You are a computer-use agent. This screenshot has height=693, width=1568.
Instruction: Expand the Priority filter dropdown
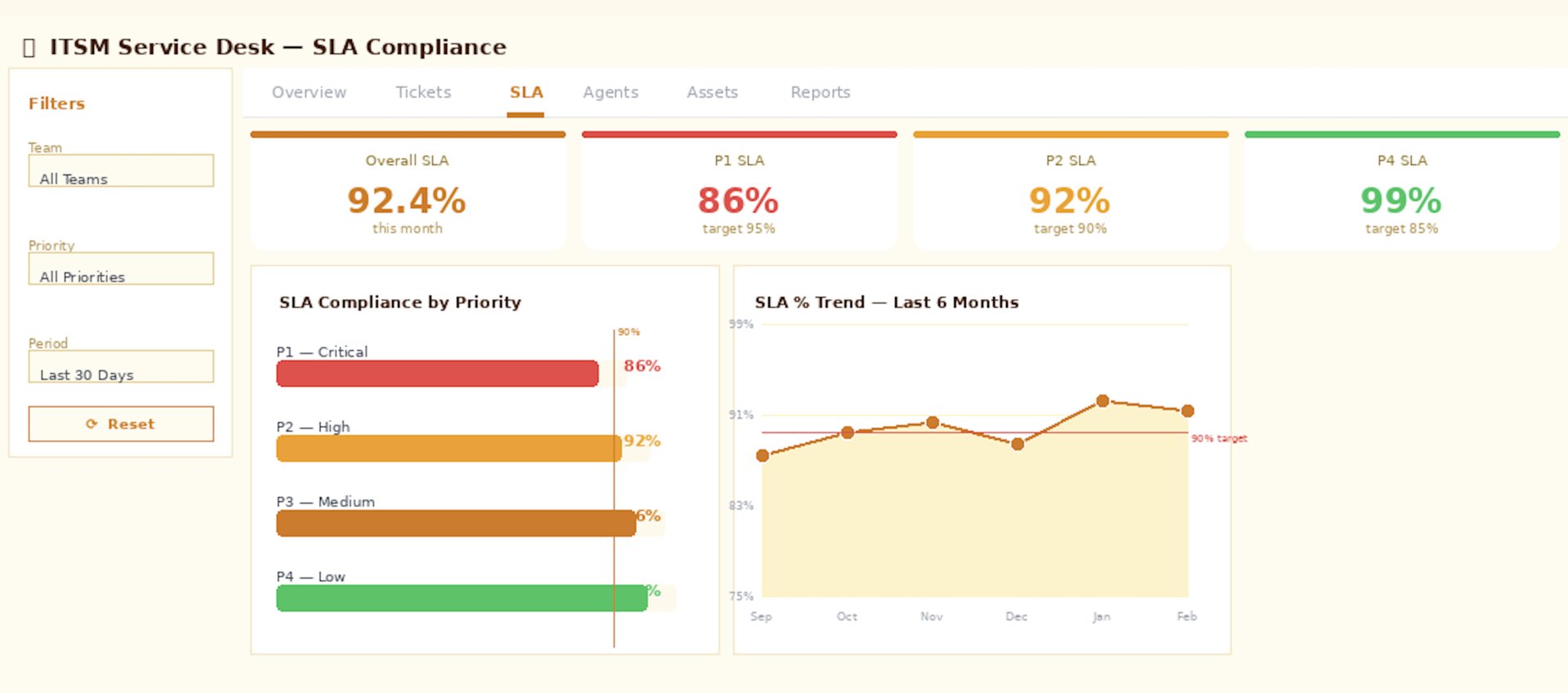coord(121,269)
